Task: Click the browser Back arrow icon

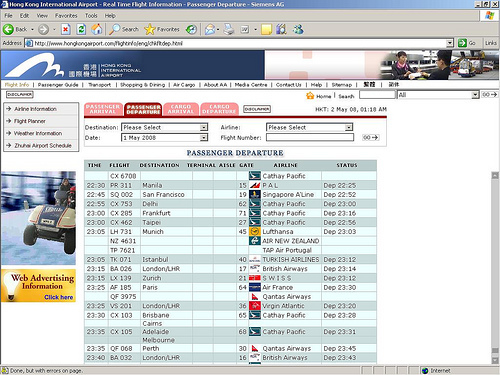Action: 8,30
